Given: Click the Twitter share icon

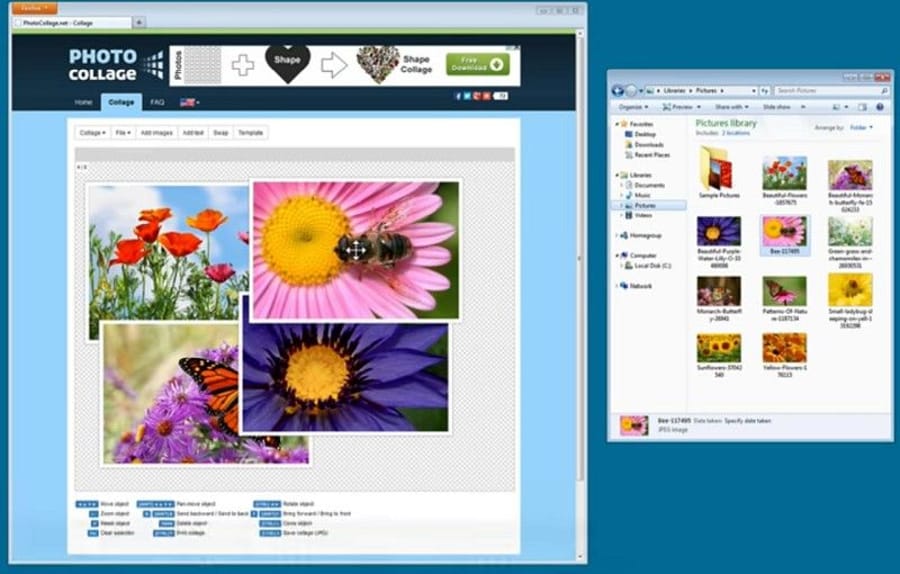Looking at the screenshot, I should point(467,96).
